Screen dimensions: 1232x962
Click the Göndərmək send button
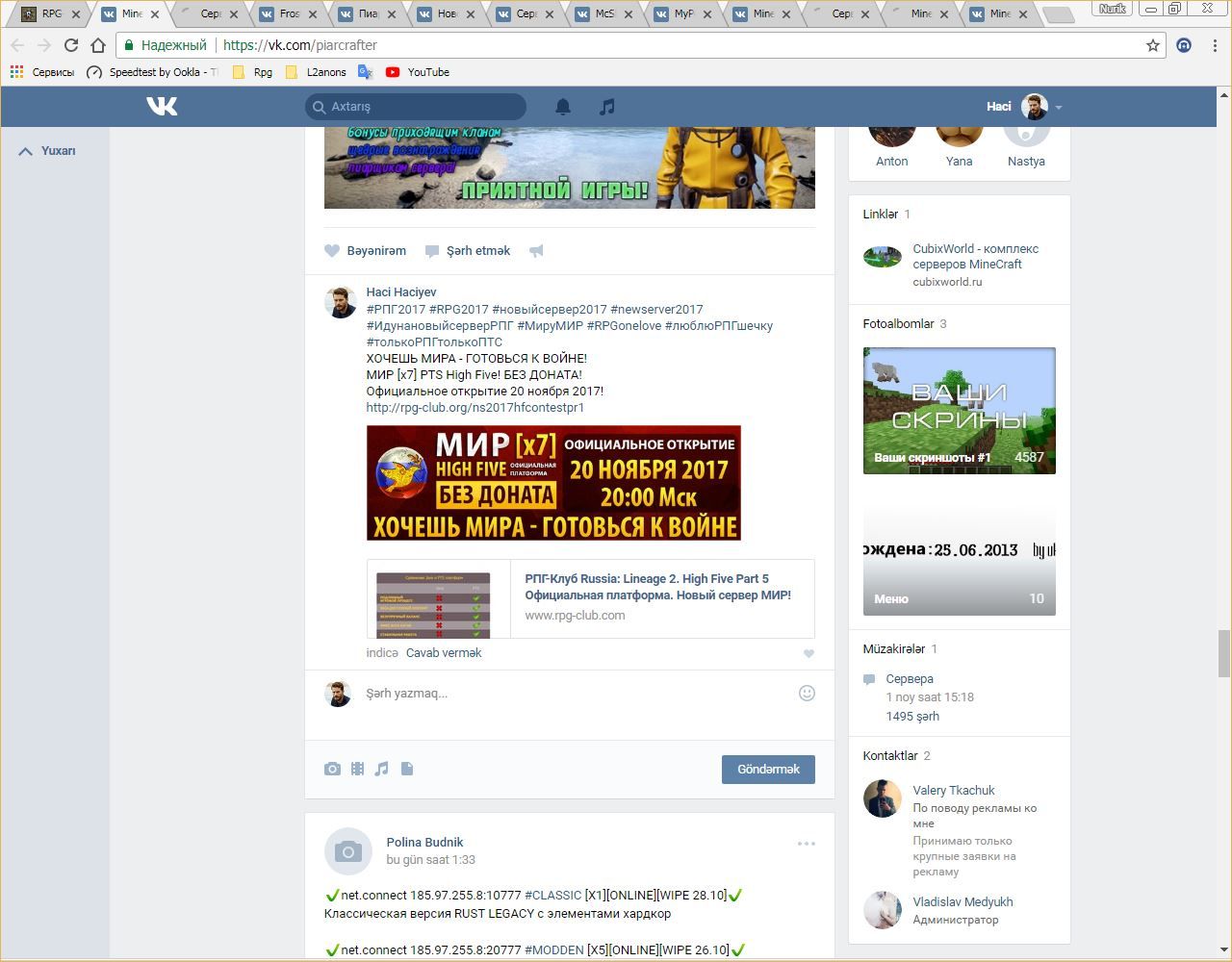(x=768, y=769)
